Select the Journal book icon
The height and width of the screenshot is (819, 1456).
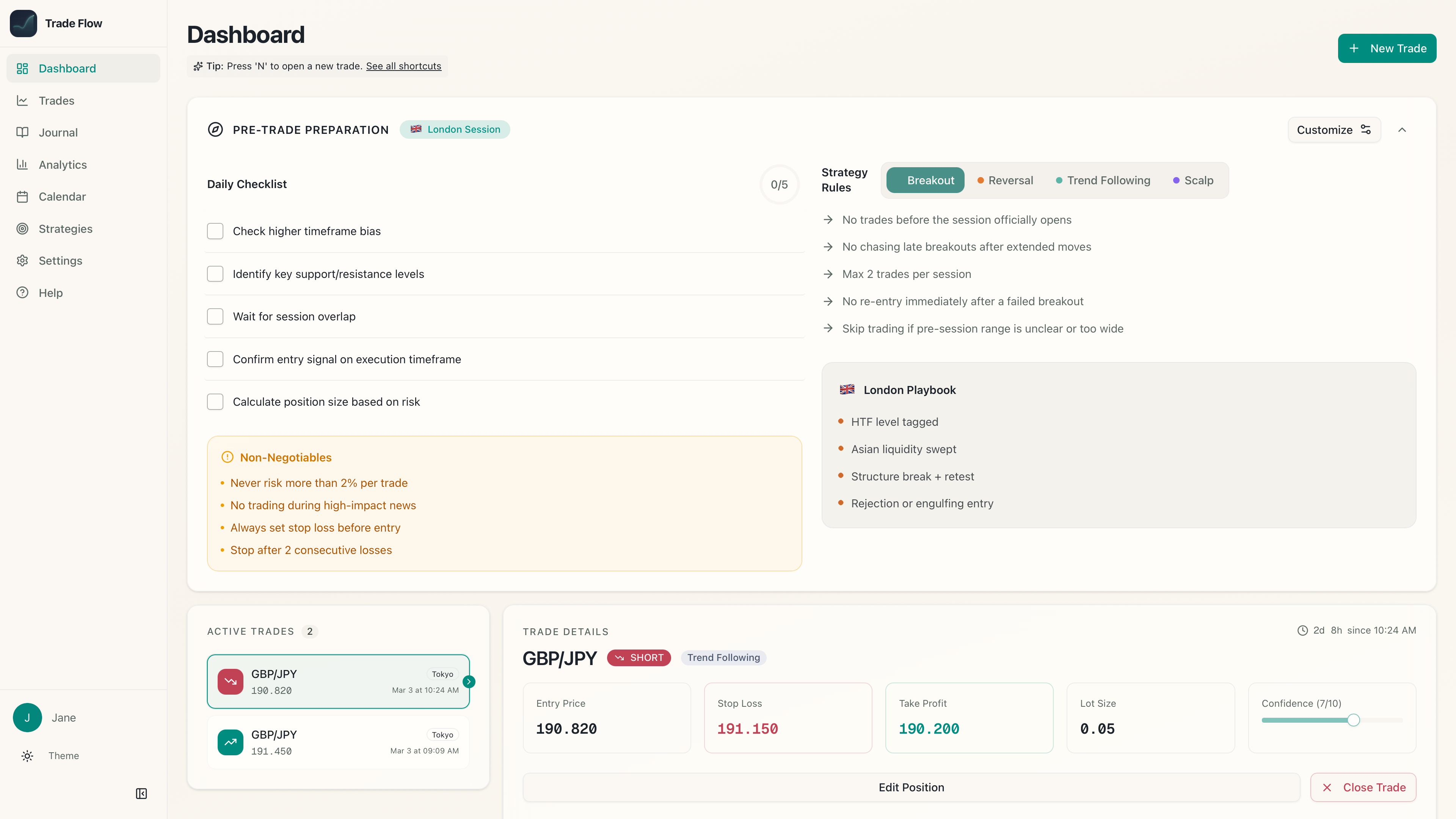(x=23, y=132)
